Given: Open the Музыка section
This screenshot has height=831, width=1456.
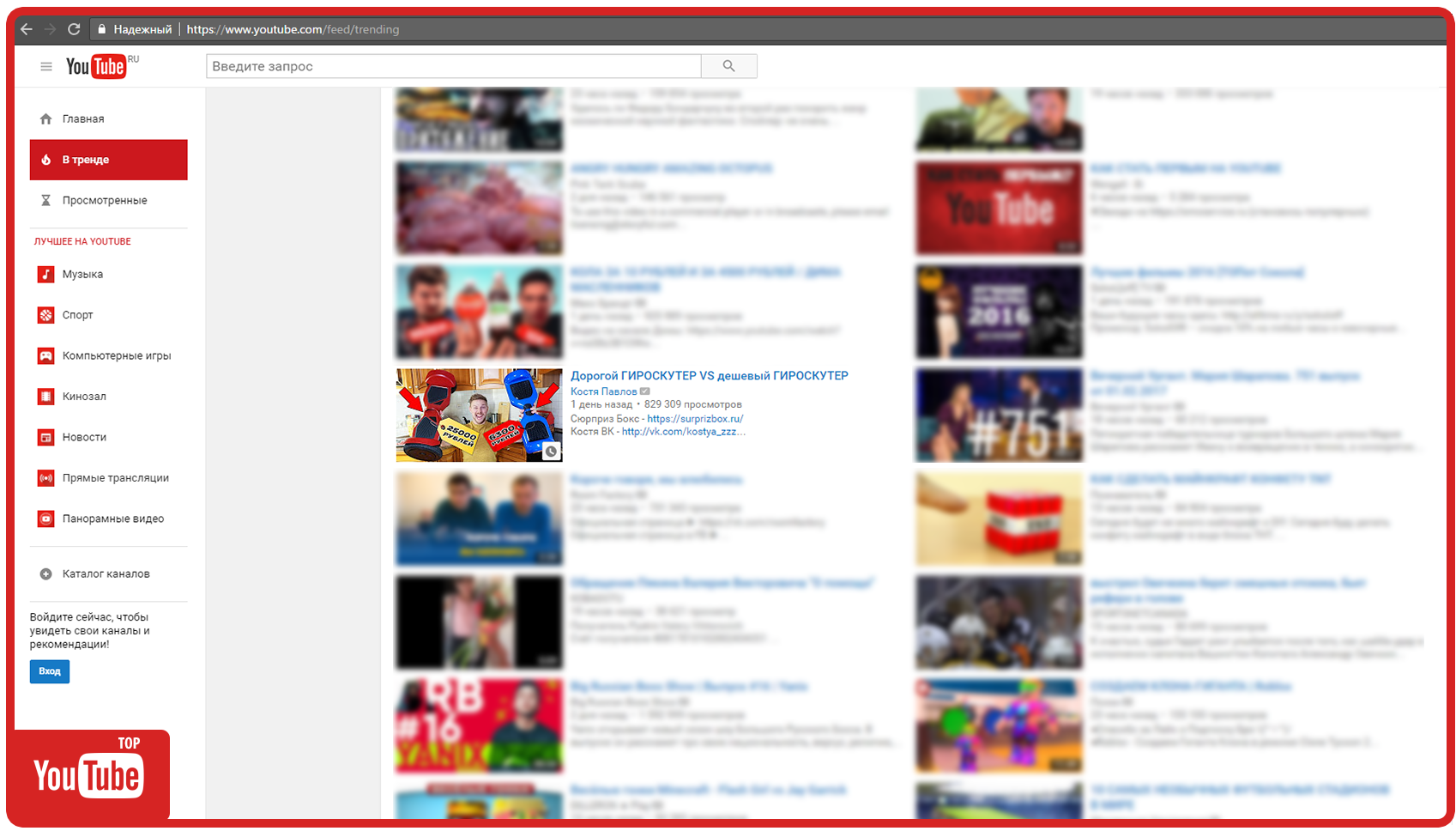Looking at the screenshot, I should [x=82, y=274].
